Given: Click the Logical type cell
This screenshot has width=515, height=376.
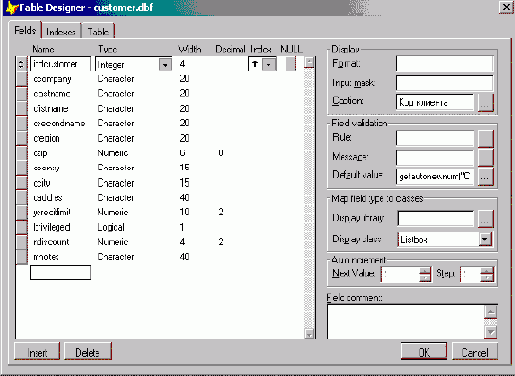Looking at the screenshot, I should coord(111,227).
